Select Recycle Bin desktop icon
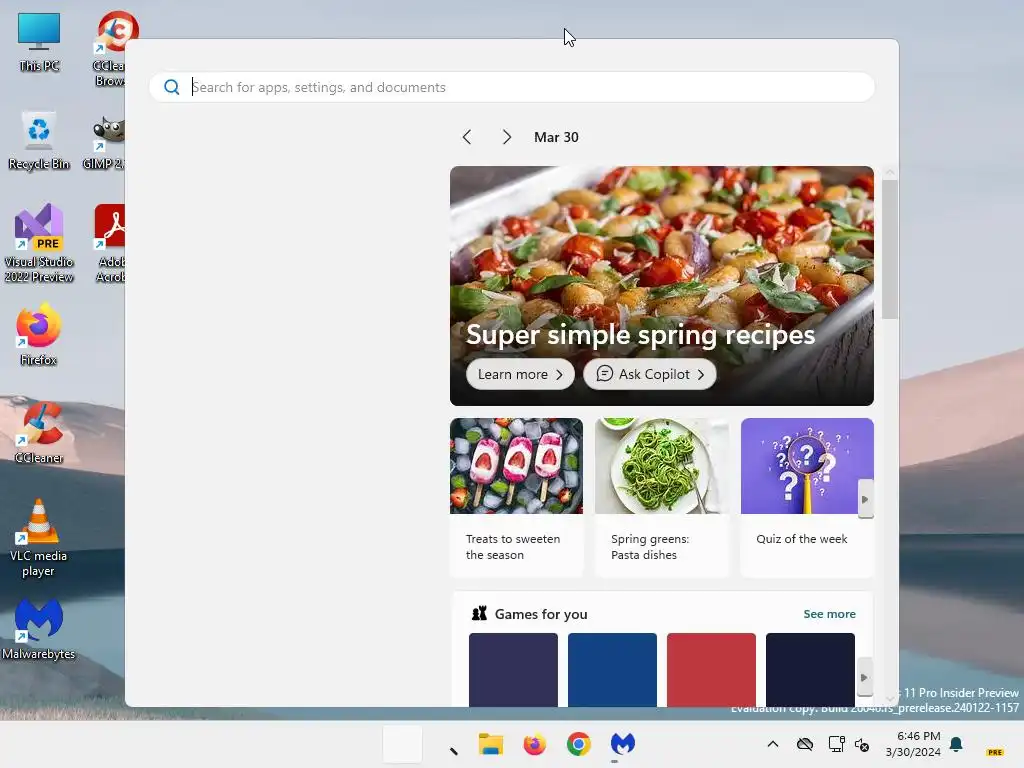This screenshot has height=768, width=1024. click(39, 140)
